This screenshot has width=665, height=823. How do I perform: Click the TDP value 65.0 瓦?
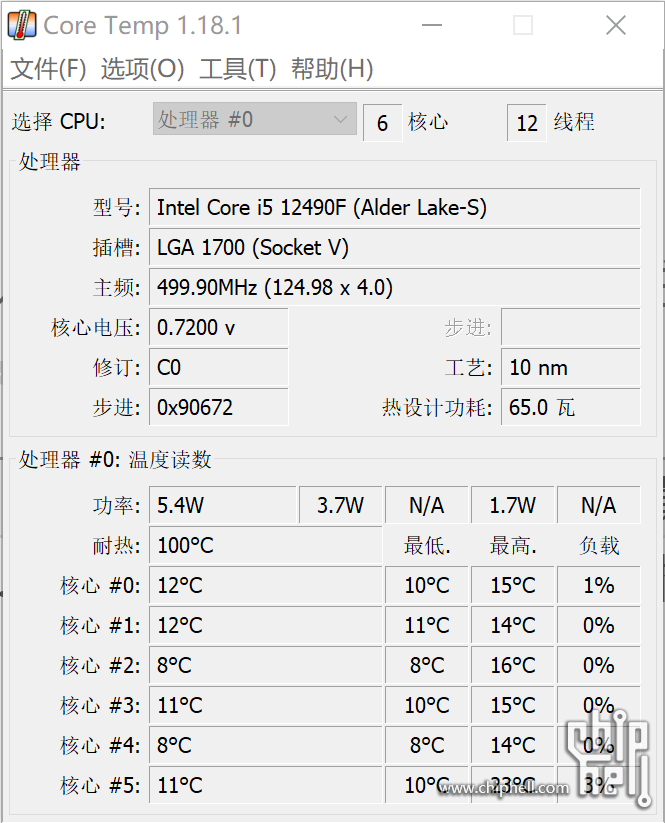(x=571, y=407)
